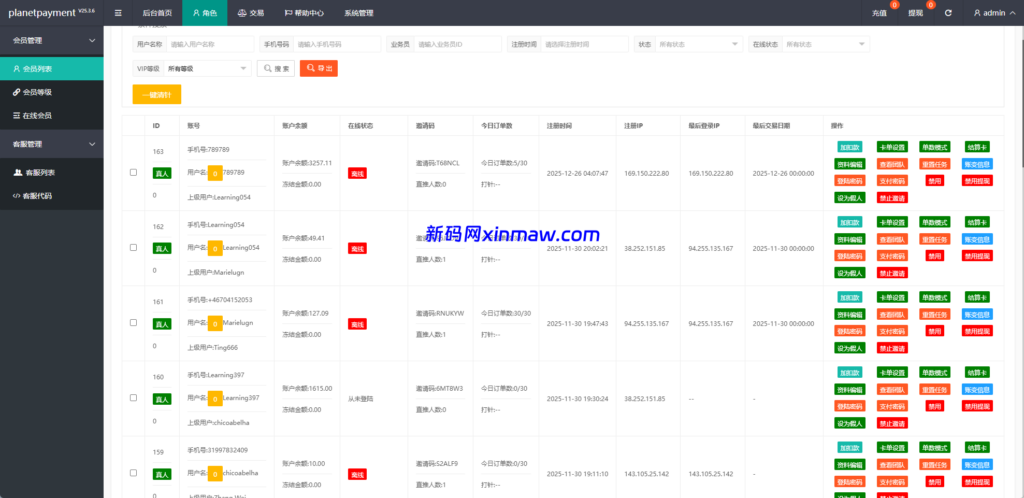This screenshot has width=1024, height=498.
Task: Click the 真人 badge for ID 161
Action: tap(162, 323)
